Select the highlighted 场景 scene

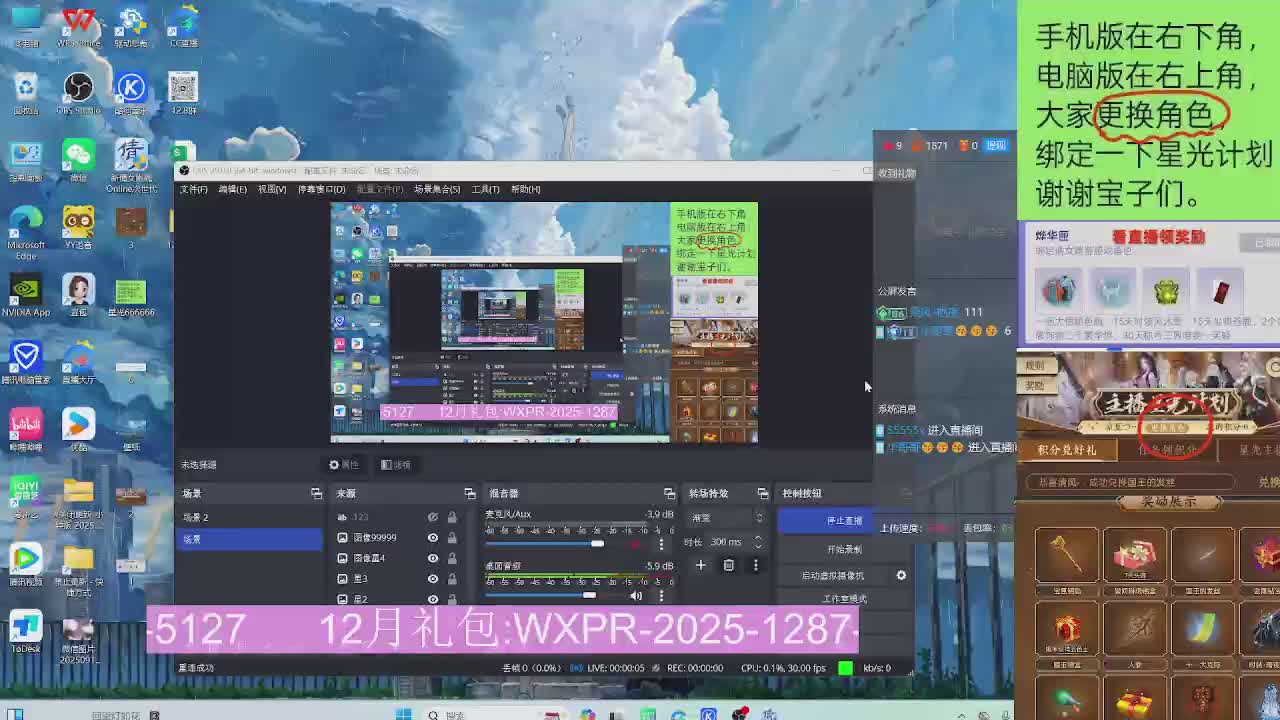pyautogui.click(x=249, y=539)
